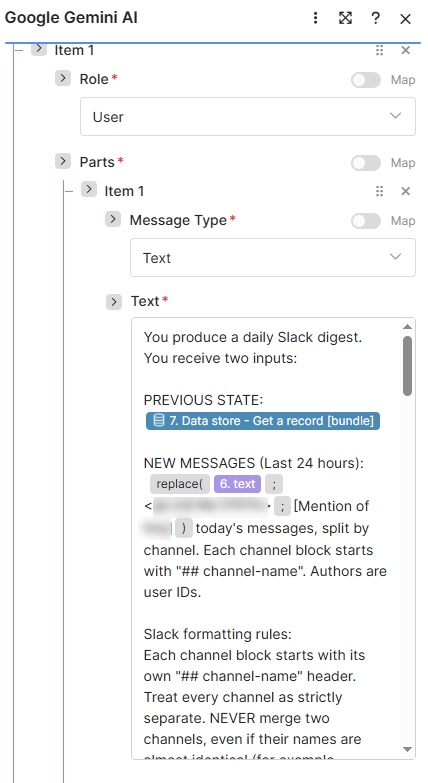Select the 'replace(' function pill

(179, 483)
